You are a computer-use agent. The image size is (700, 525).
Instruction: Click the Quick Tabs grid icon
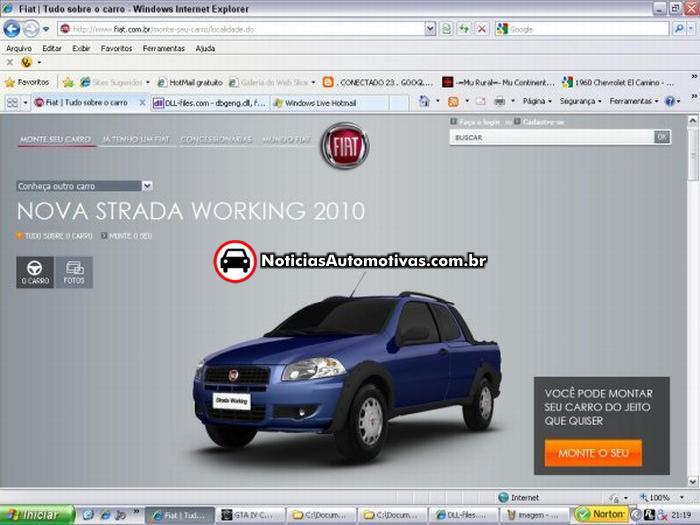(12, 103)
